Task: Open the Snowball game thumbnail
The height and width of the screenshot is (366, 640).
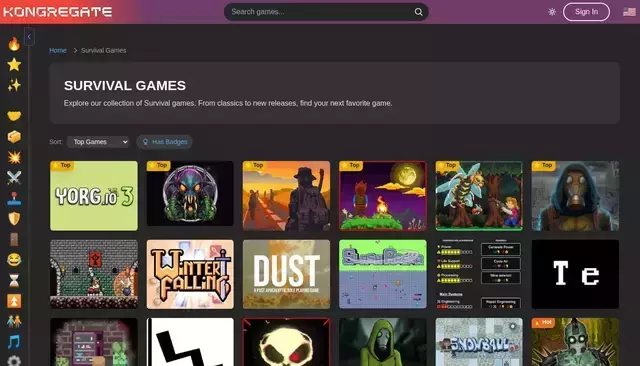Action: coord(479,342)
